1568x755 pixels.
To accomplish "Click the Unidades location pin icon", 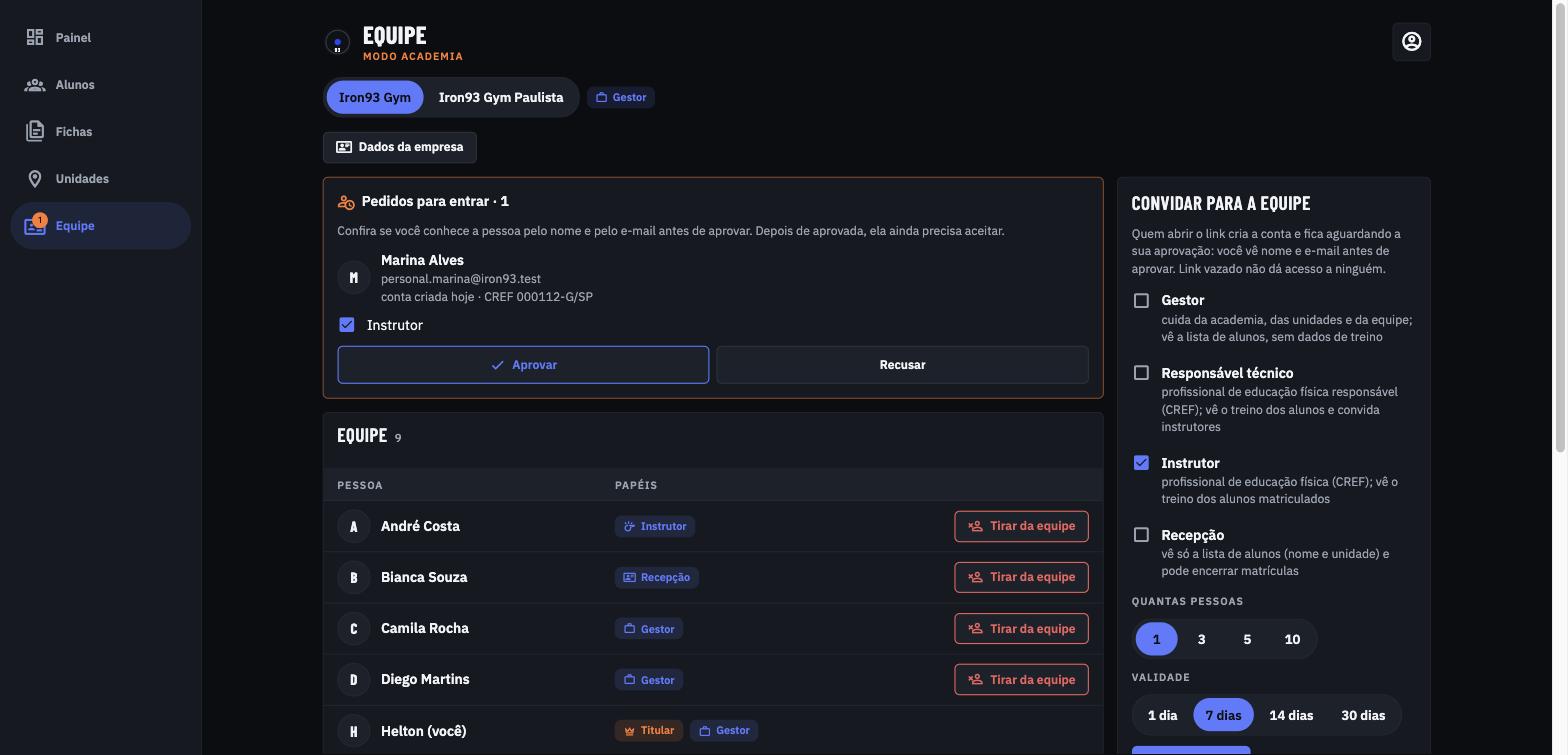I will (35, 179).
